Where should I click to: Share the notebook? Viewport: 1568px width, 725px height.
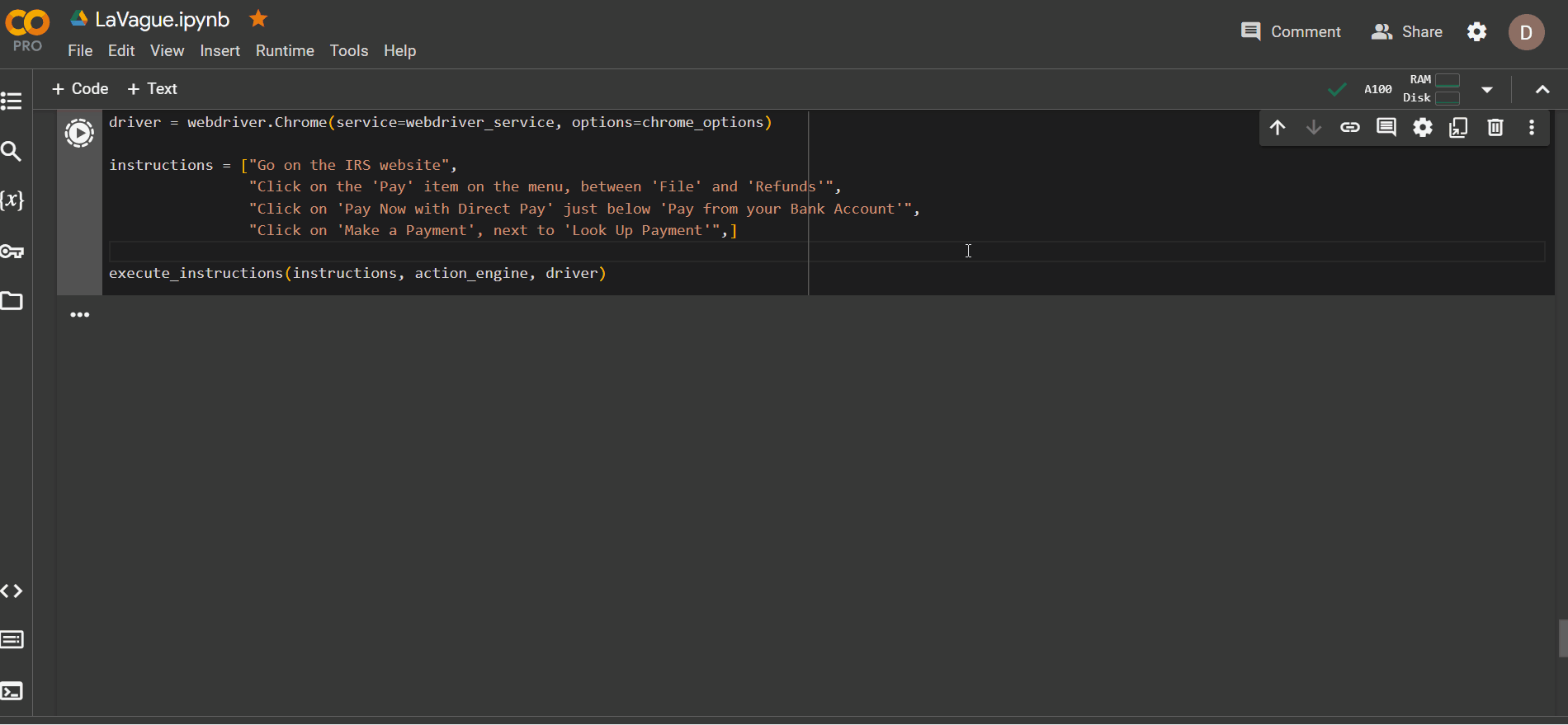[1407, 31]
